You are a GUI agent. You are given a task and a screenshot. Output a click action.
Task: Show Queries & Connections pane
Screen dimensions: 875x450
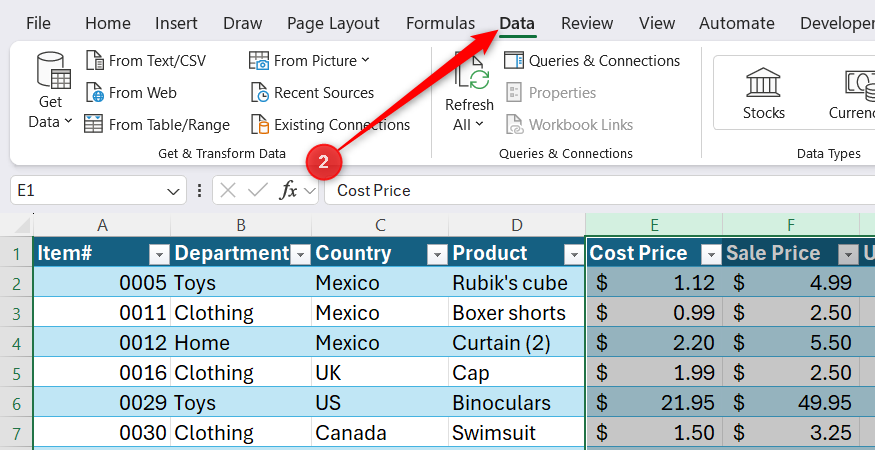pyautogui.click(x=592, y=60)
